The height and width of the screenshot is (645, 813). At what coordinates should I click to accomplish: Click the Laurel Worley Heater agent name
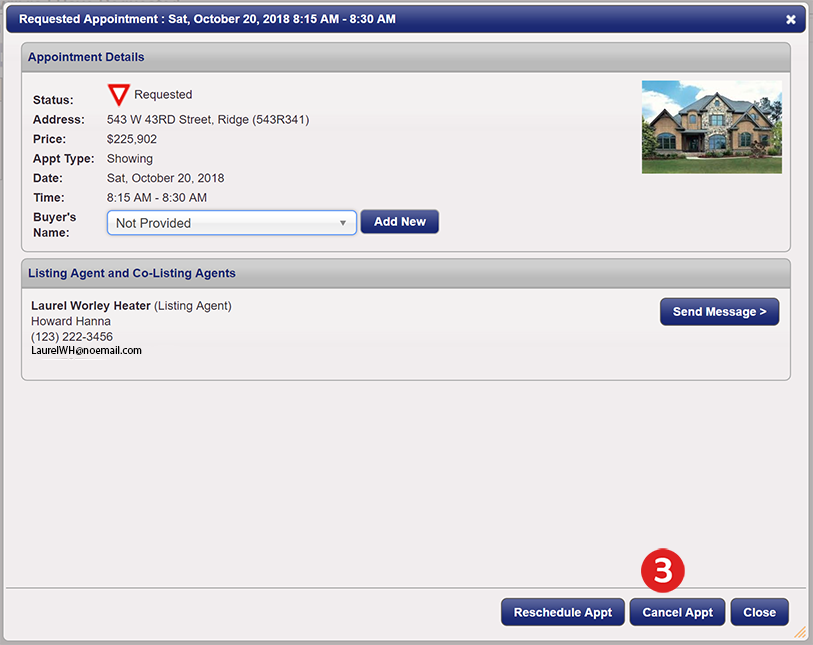click(91, 306)
